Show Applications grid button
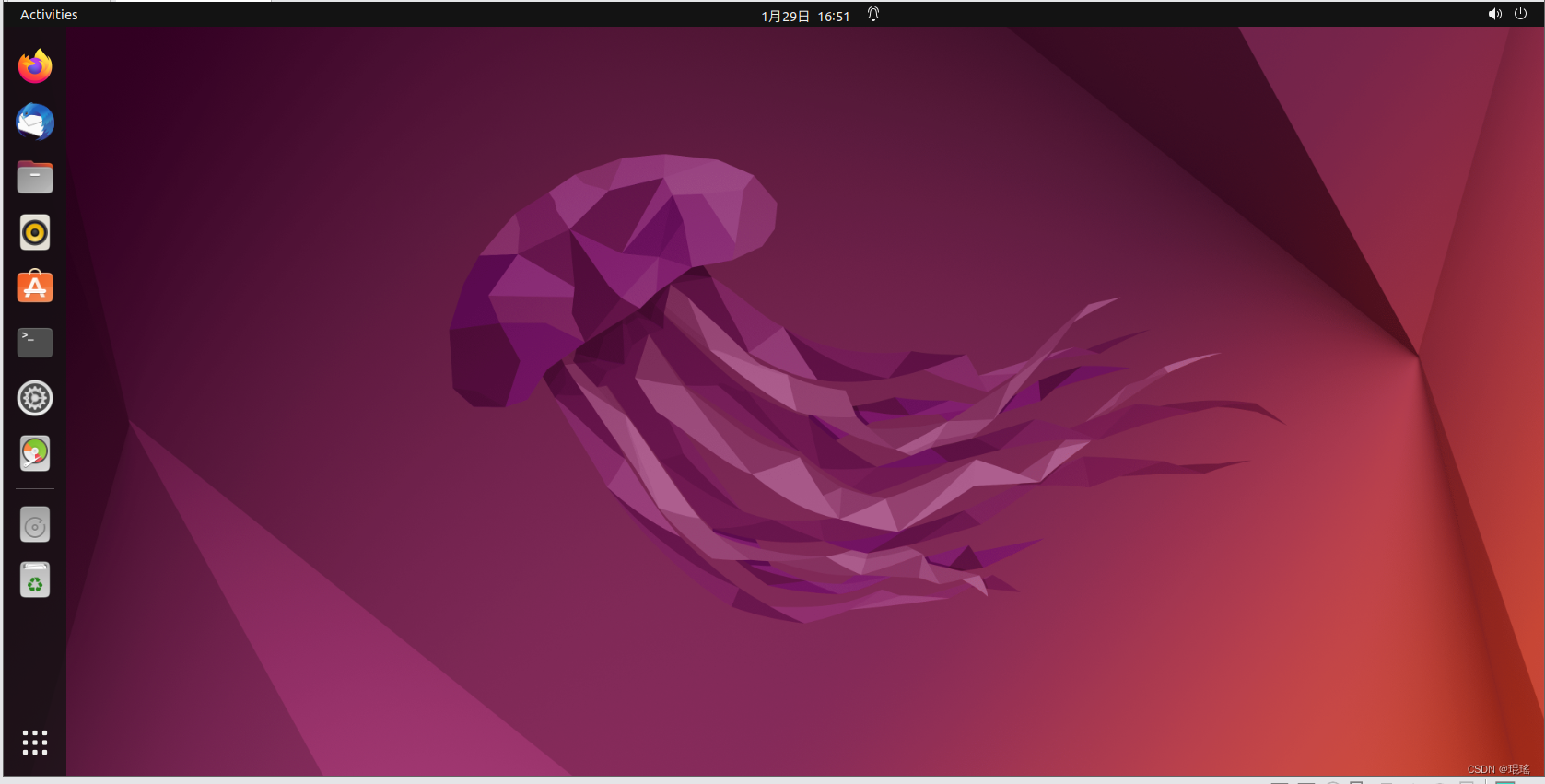Screen dimensions: 1545x784 click(x=35, y=743)
